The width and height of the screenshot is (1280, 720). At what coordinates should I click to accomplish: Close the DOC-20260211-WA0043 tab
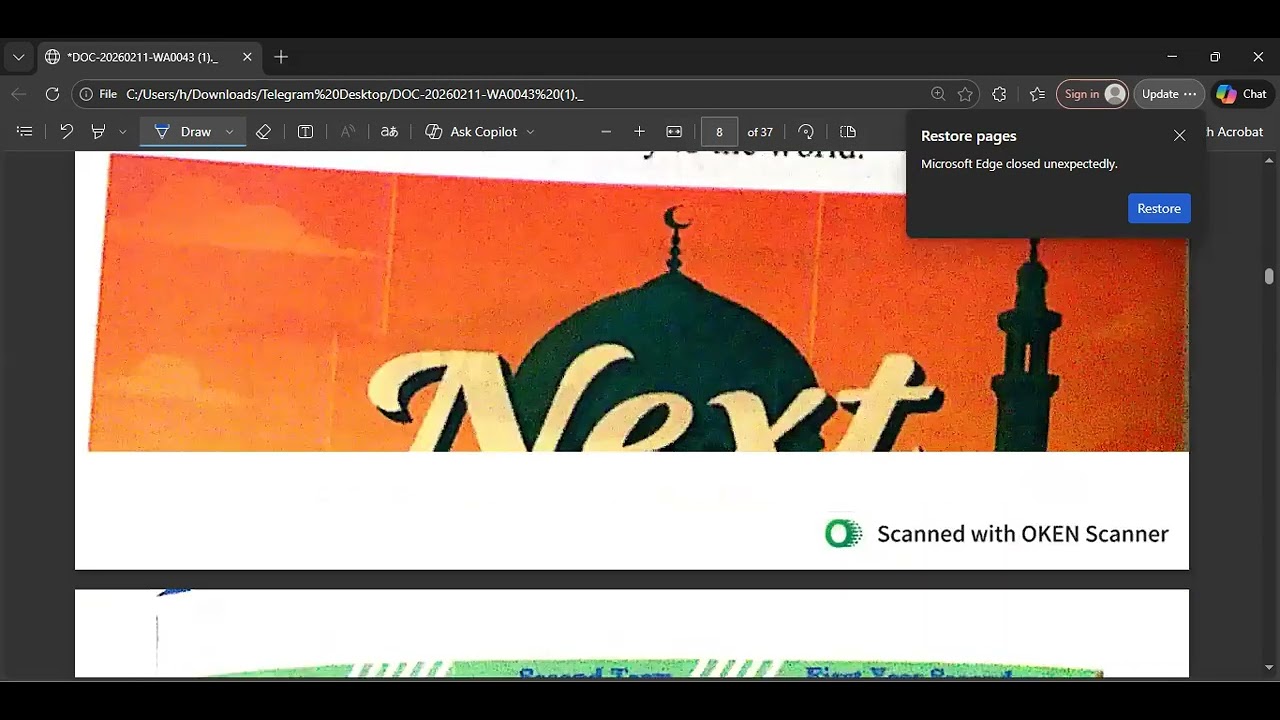247,57
